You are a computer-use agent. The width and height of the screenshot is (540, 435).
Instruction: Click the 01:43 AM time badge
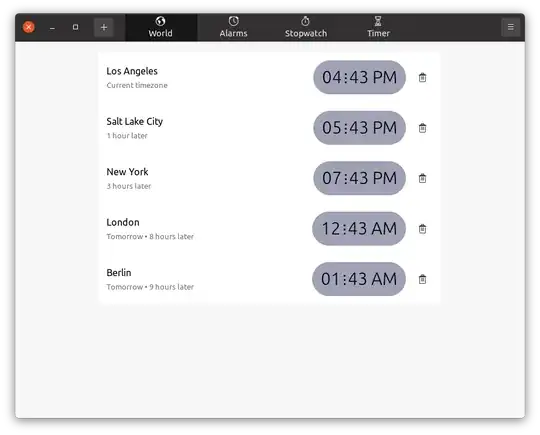[359, 279]
